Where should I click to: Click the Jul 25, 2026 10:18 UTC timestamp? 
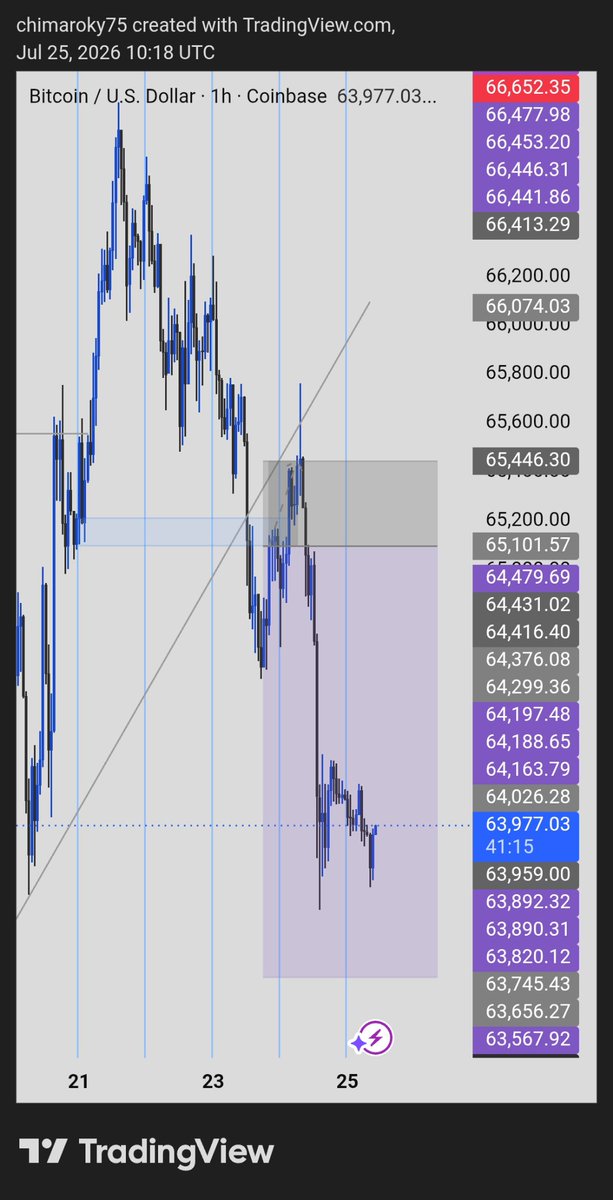pos(116,52)
